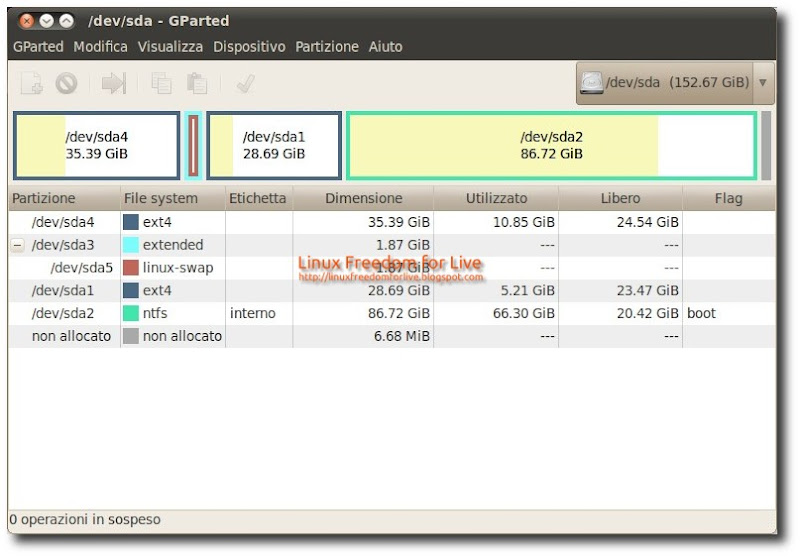The width and height of the screenshot is (800, 557).
Task: Open the Aiuto menu
Action: click(x=386, y=47)
